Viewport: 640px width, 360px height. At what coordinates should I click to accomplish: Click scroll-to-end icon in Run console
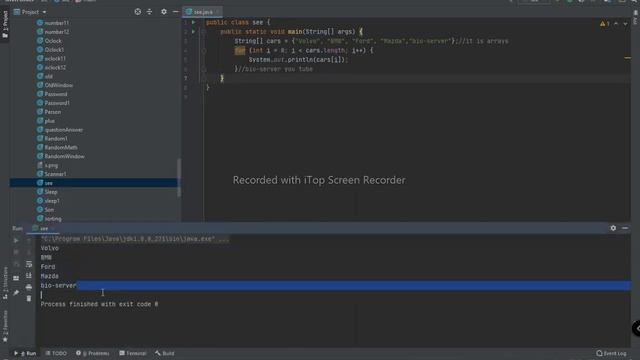tap(29, 276)
